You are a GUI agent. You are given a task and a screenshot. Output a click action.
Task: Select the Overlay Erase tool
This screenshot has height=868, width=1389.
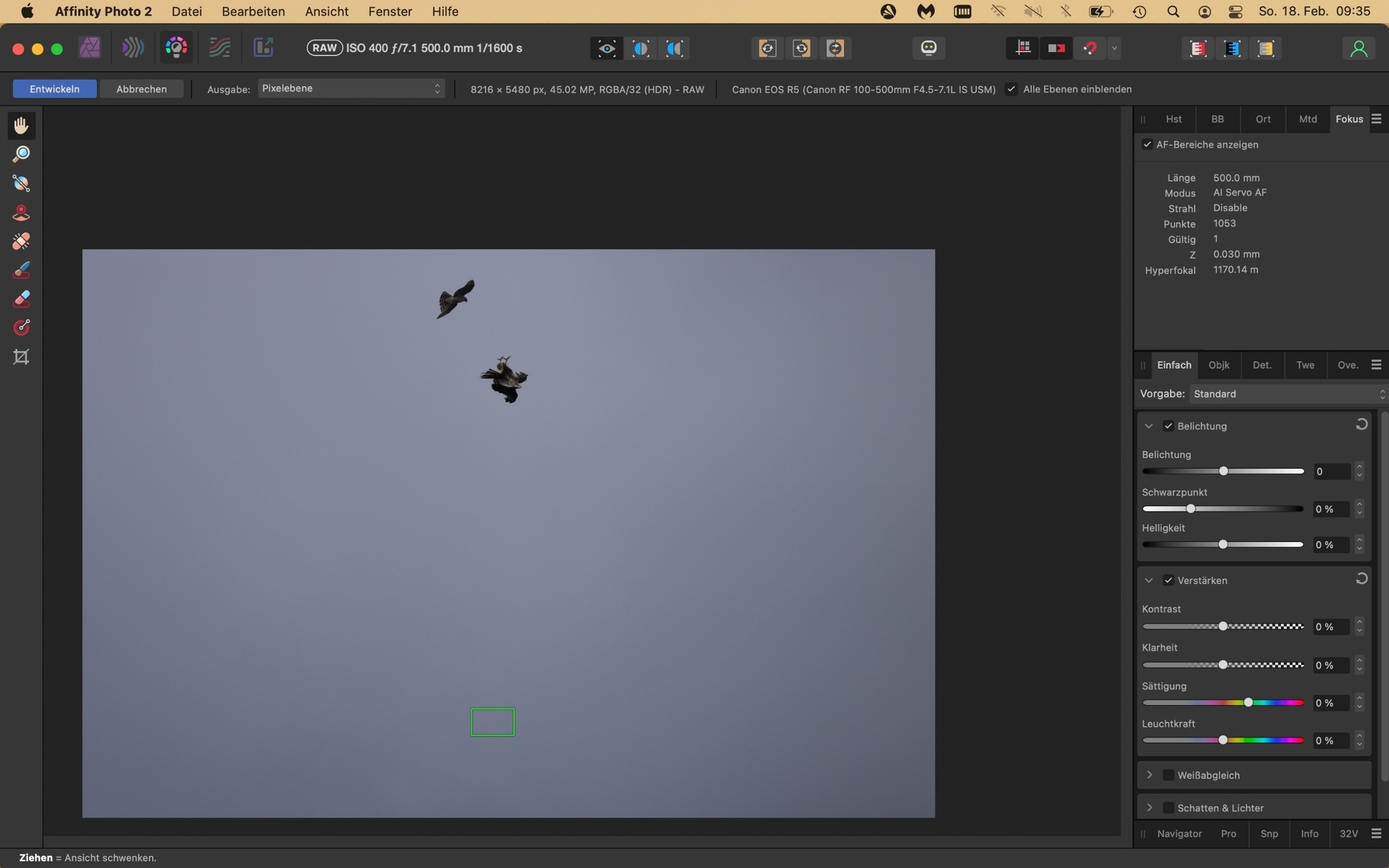(21, 299)
